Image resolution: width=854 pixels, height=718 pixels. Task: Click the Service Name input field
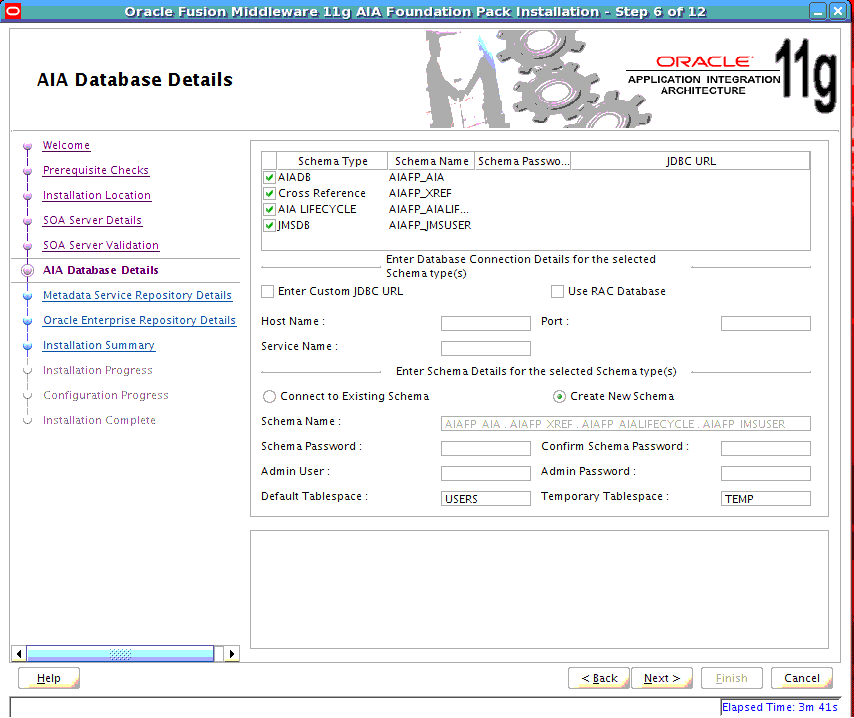coord(486,348)
